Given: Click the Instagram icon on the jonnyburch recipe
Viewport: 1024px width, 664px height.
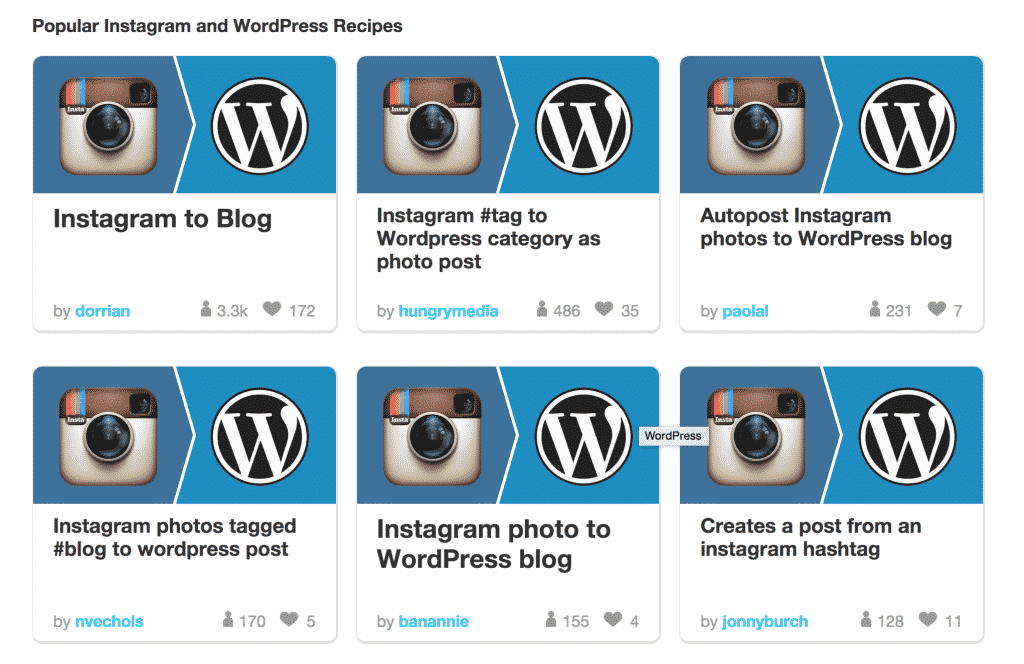Looking at the screenshot, I should click(756, 436).
